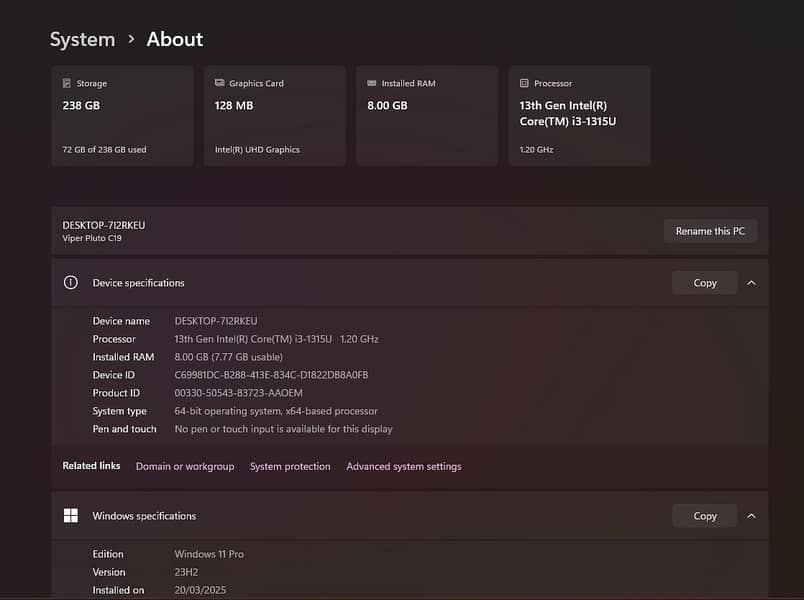The image size is (804, 600).
Task: Click the Graphics Card icon
Action: point(219,83)
